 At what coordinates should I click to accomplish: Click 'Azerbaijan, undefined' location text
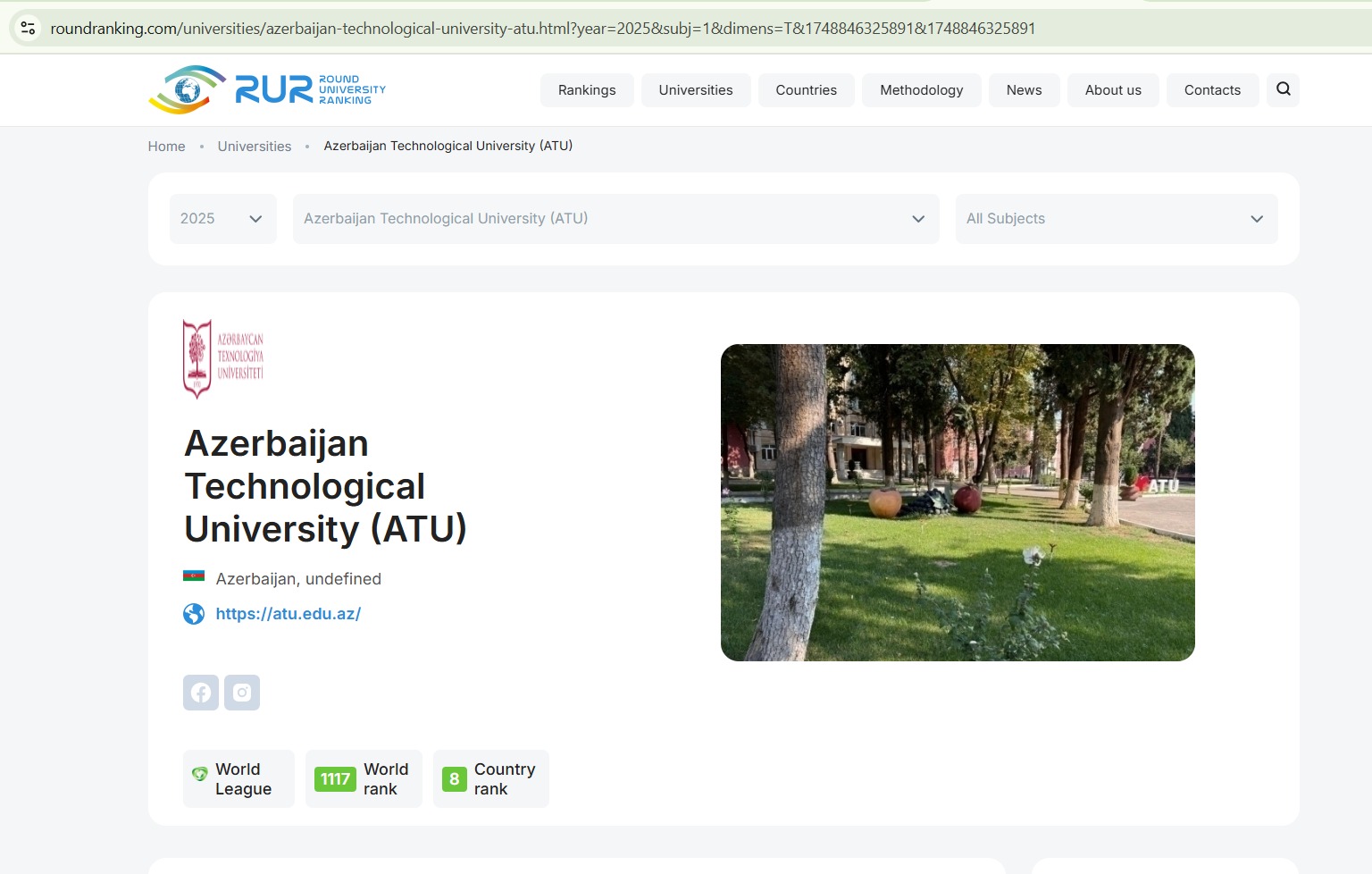tap(298, 579)
